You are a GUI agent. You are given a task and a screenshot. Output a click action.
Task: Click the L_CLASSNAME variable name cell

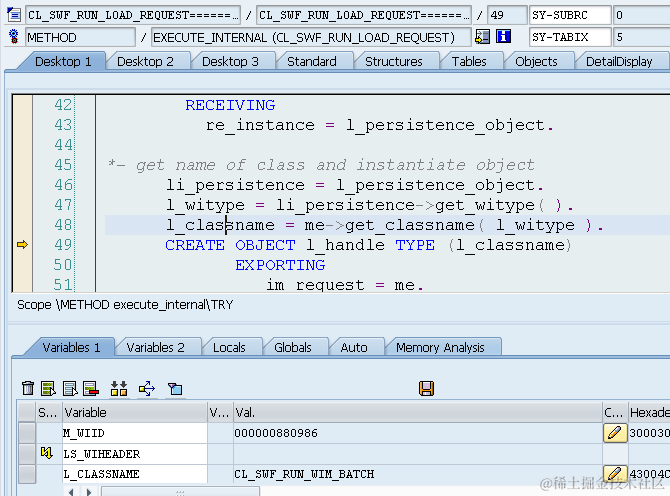[135, 474]
